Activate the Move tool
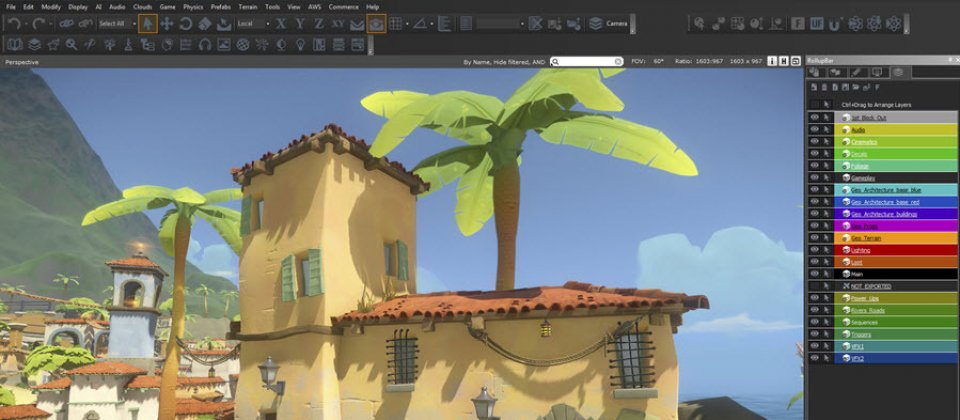Screen dimensions: 960x420 point(167,23)
